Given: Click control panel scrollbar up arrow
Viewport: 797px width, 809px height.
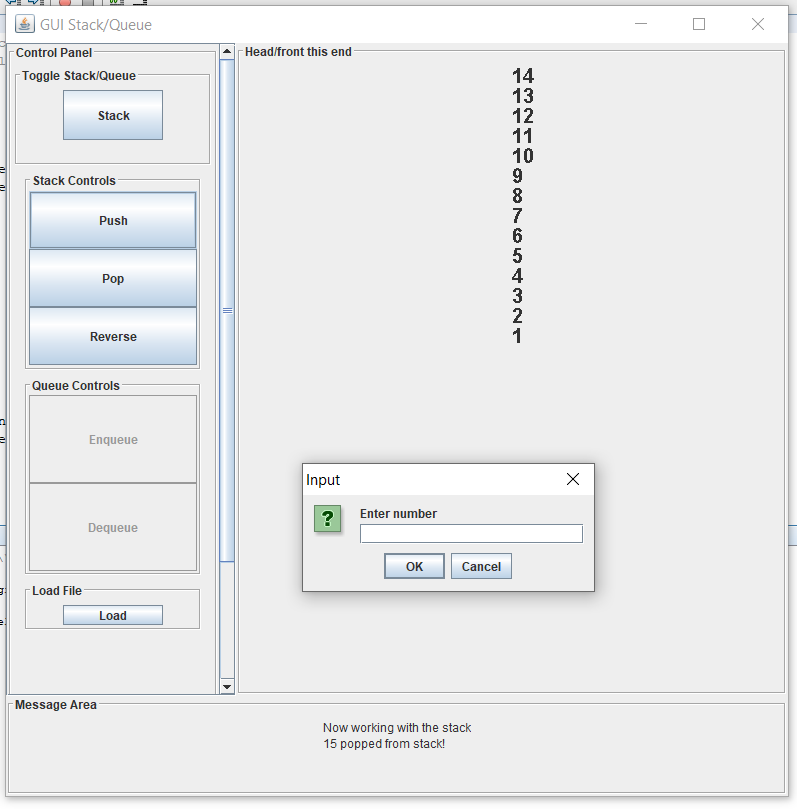Looking at the screenshot, I should pos(226,51).
